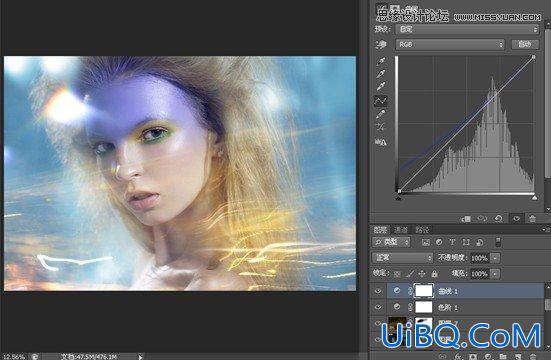551x360 pixels.
Task: Select the edit points curve tool
Action: pos(381,101)
